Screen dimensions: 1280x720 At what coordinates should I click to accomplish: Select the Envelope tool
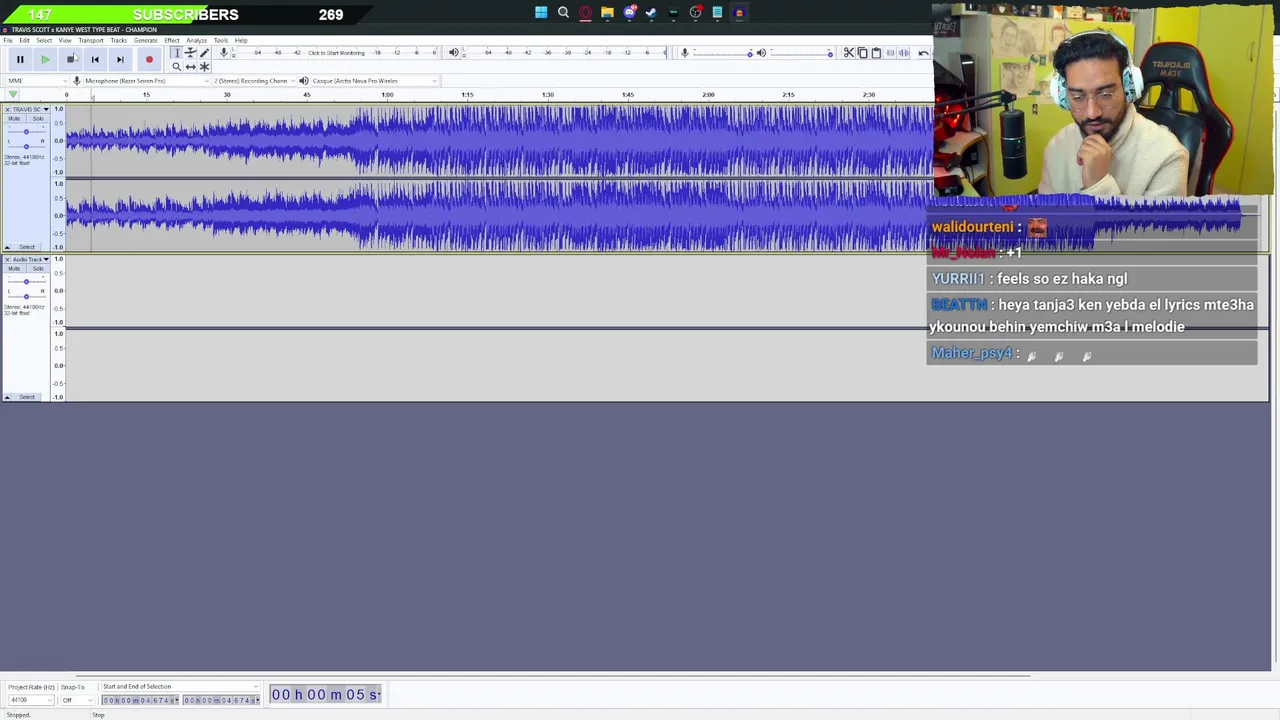[190, 53]
